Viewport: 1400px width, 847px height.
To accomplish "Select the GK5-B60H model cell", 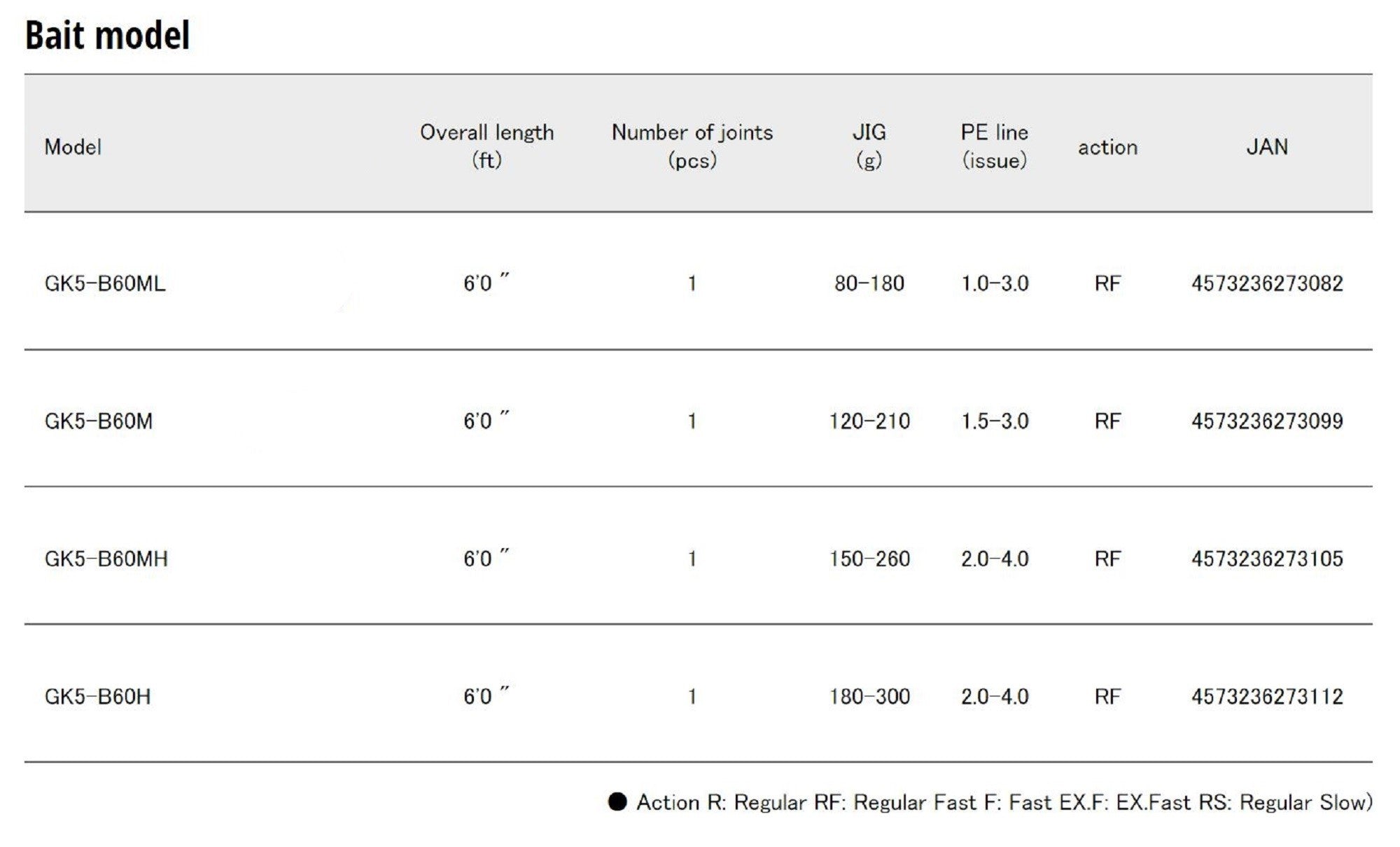I will pyautogui.click(x=97, y=696).
